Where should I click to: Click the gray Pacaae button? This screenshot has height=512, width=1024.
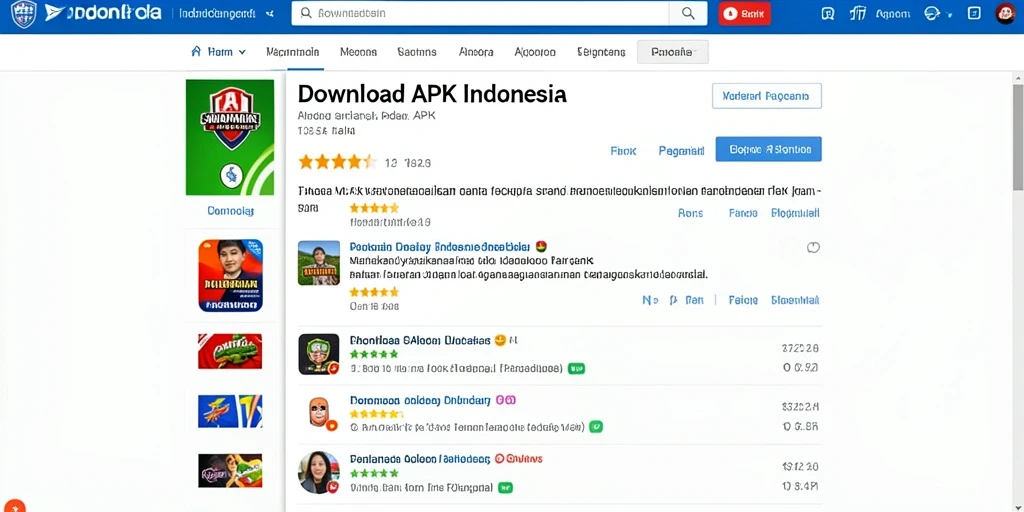click(x=673, y=52)
